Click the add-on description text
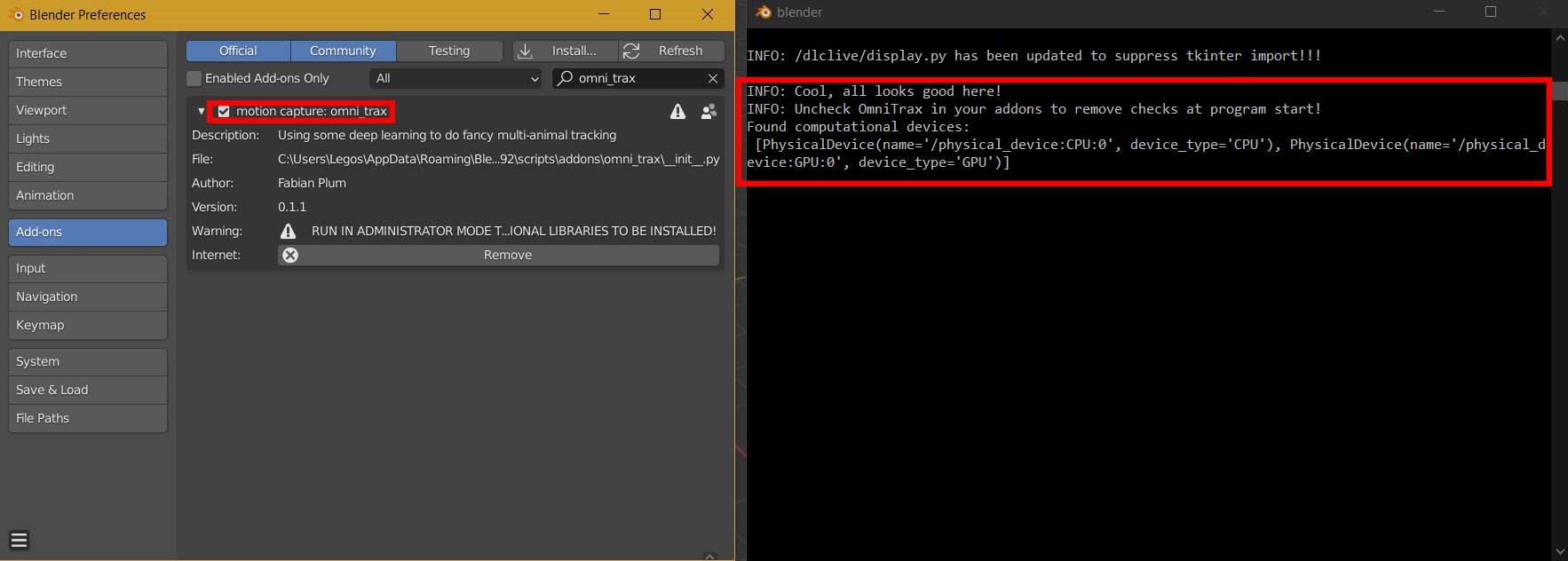The width and height of the screenshot is (1568, 561). pos(447,135)
